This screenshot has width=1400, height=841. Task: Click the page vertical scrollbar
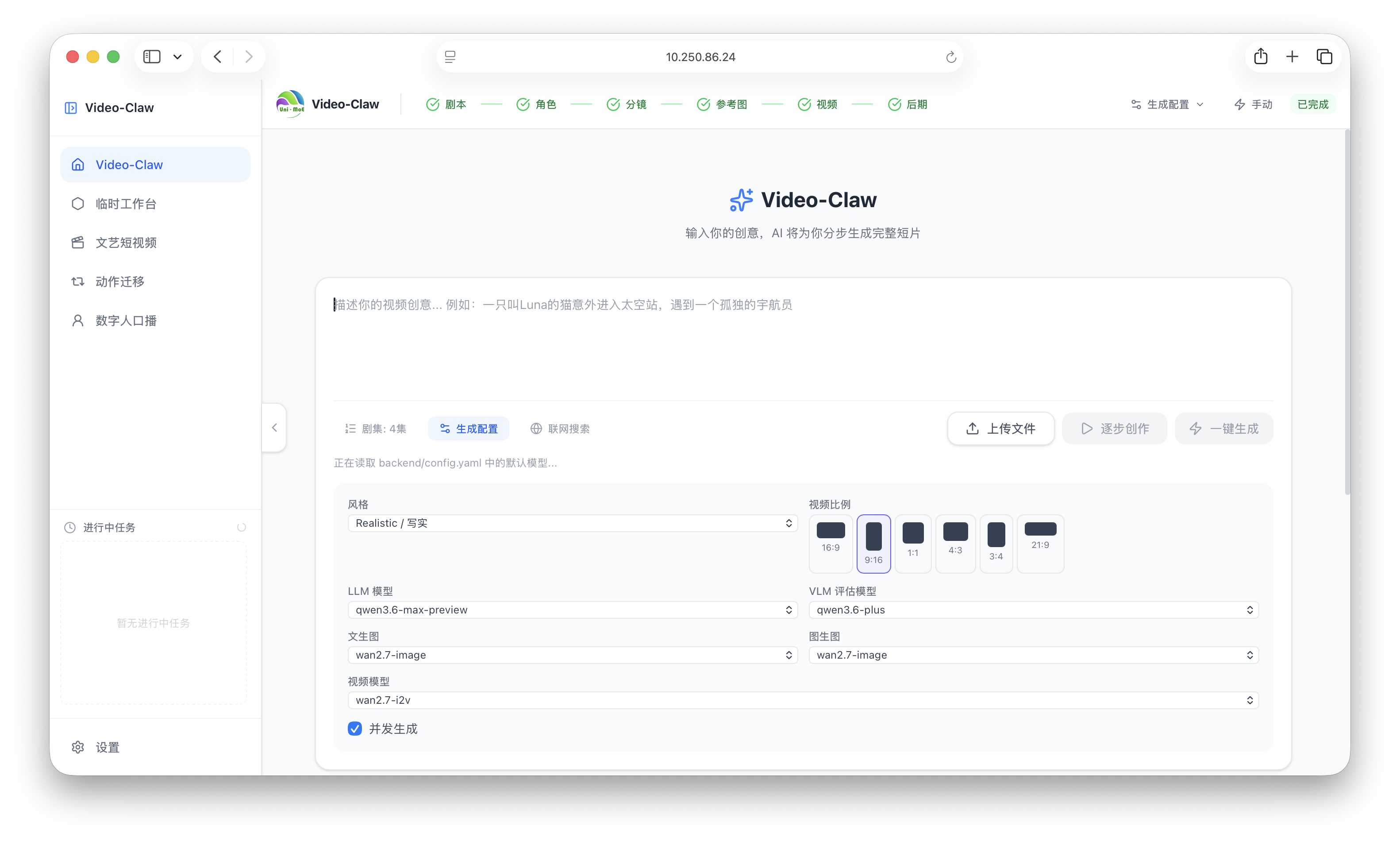point(1347,313)
